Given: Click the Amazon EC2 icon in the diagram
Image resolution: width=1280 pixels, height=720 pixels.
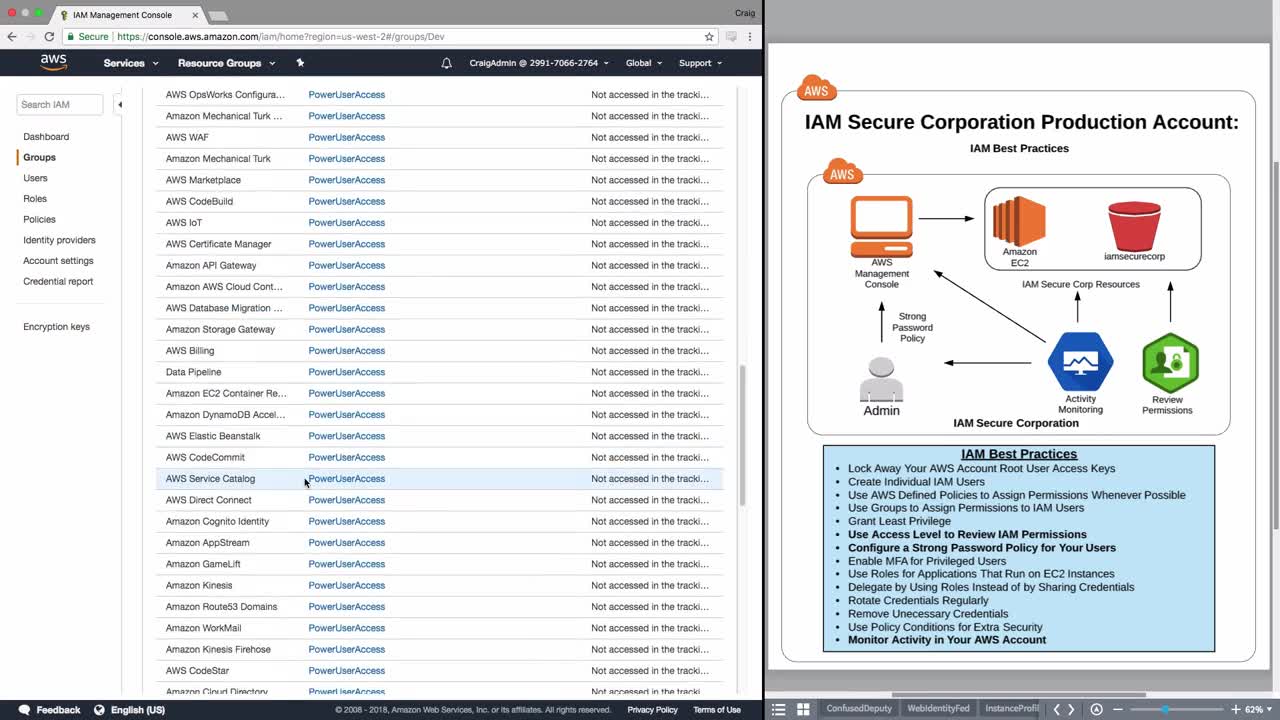Looking at the screenshot, I should pos(1019,221).
